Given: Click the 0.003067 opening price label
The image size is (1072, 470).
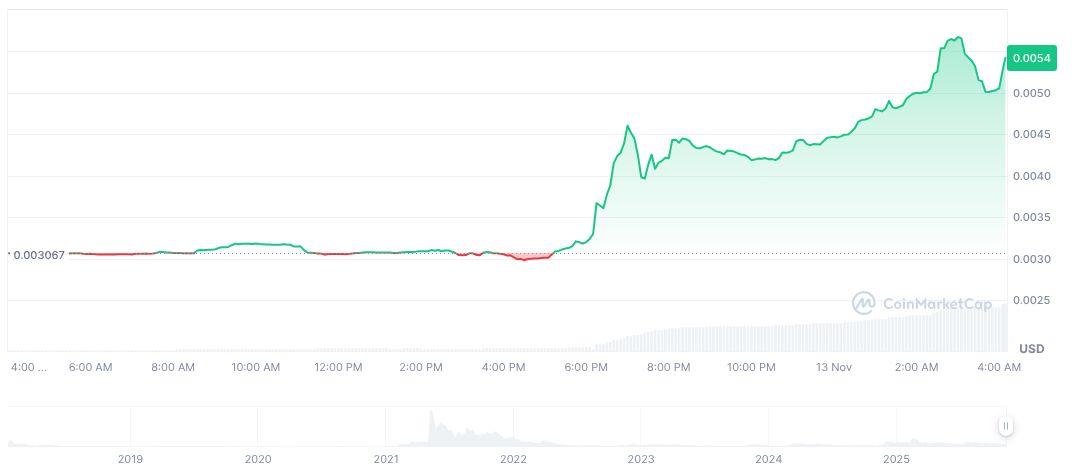Looking at the screenshot, I should [38, 255].
